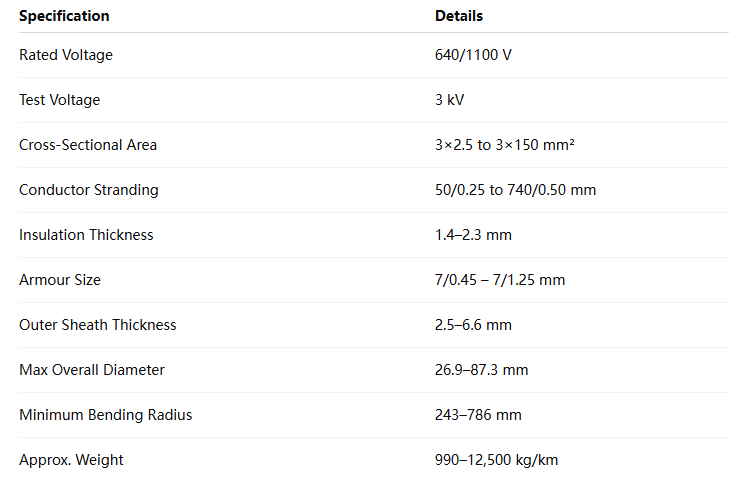Image resolution: width=729 pixels, height=501 pixels.
Task: Select the Minimum Bending Radius label
Action: pyautogui.click(x=106, y=415)
